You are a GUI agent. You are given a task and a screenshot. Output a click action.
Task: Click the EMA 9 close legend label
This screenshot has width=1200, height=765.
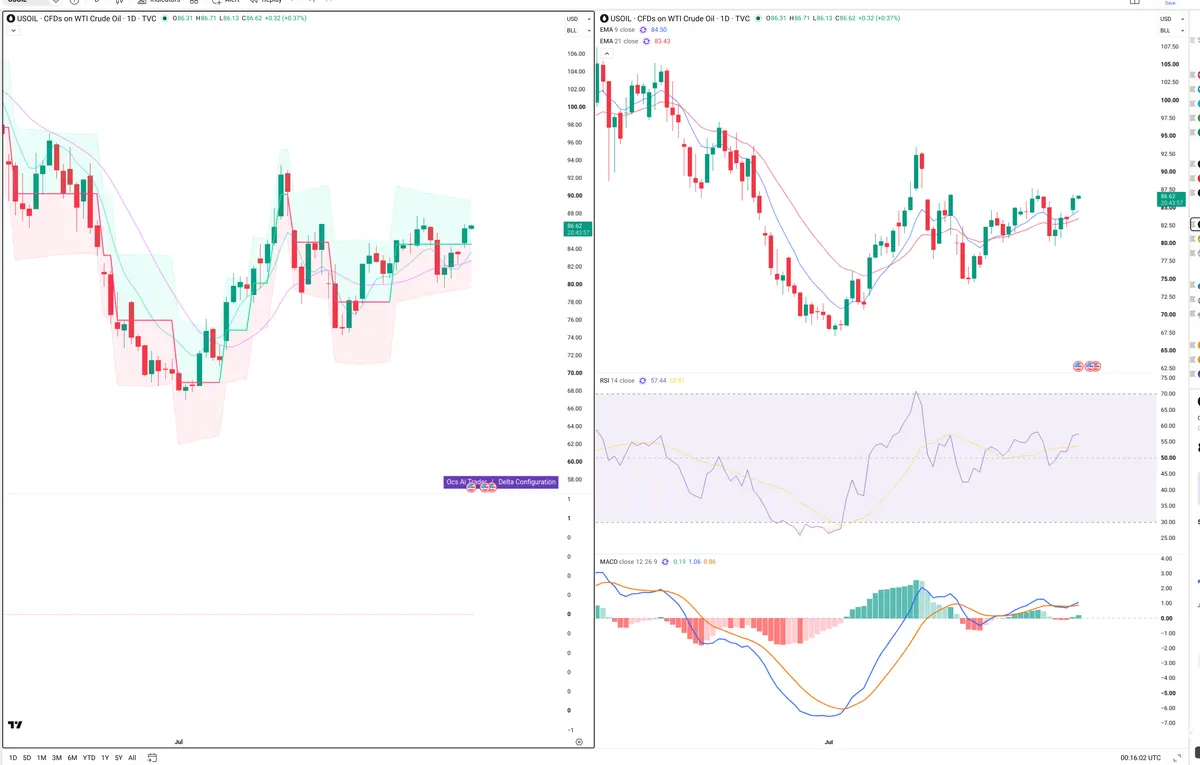[x=619, y=30]
